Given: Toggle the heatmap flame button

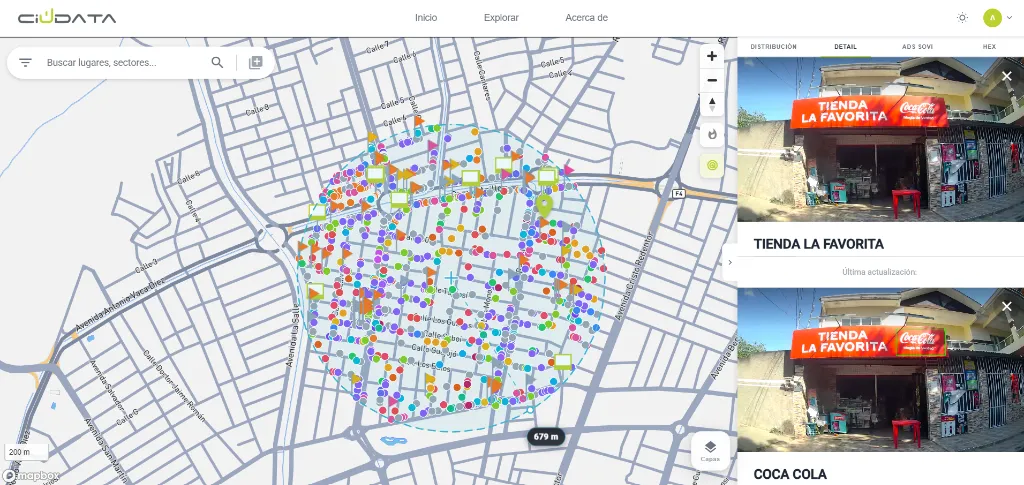Looking at the screenshot, I should (x=712, y=134).
